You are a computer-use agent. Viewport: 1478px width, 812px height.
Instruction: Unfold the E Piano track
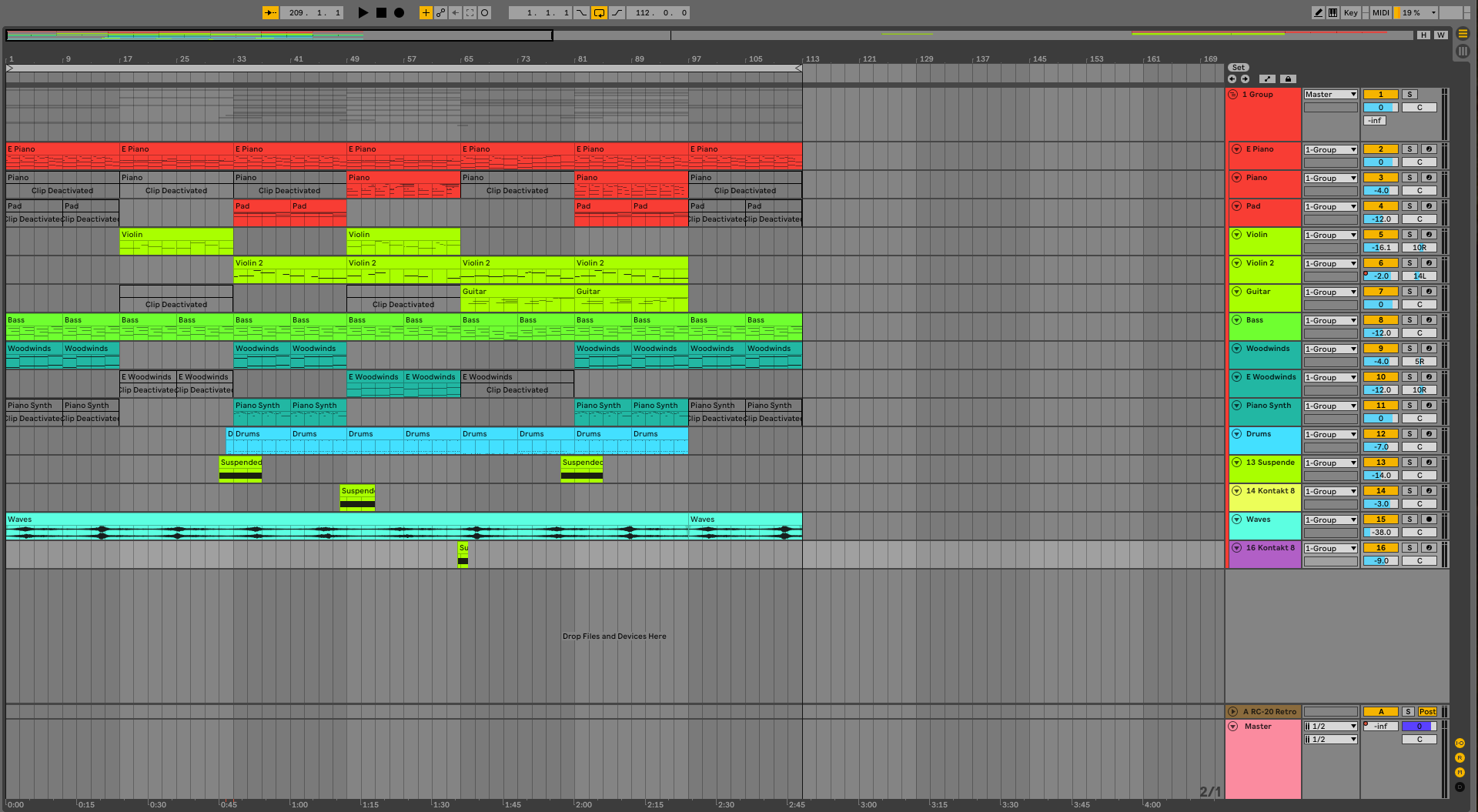click(1236, 149)
